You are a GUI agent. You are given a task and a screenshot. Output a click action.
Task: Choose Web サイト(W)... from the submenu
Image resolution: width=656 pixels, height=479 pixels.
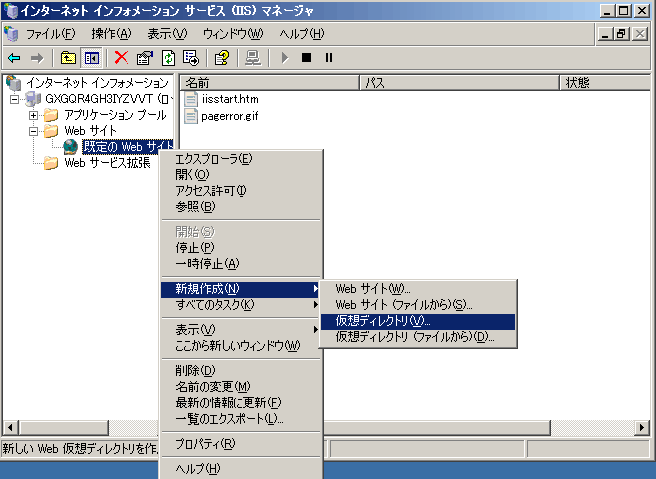pos(373,289)
